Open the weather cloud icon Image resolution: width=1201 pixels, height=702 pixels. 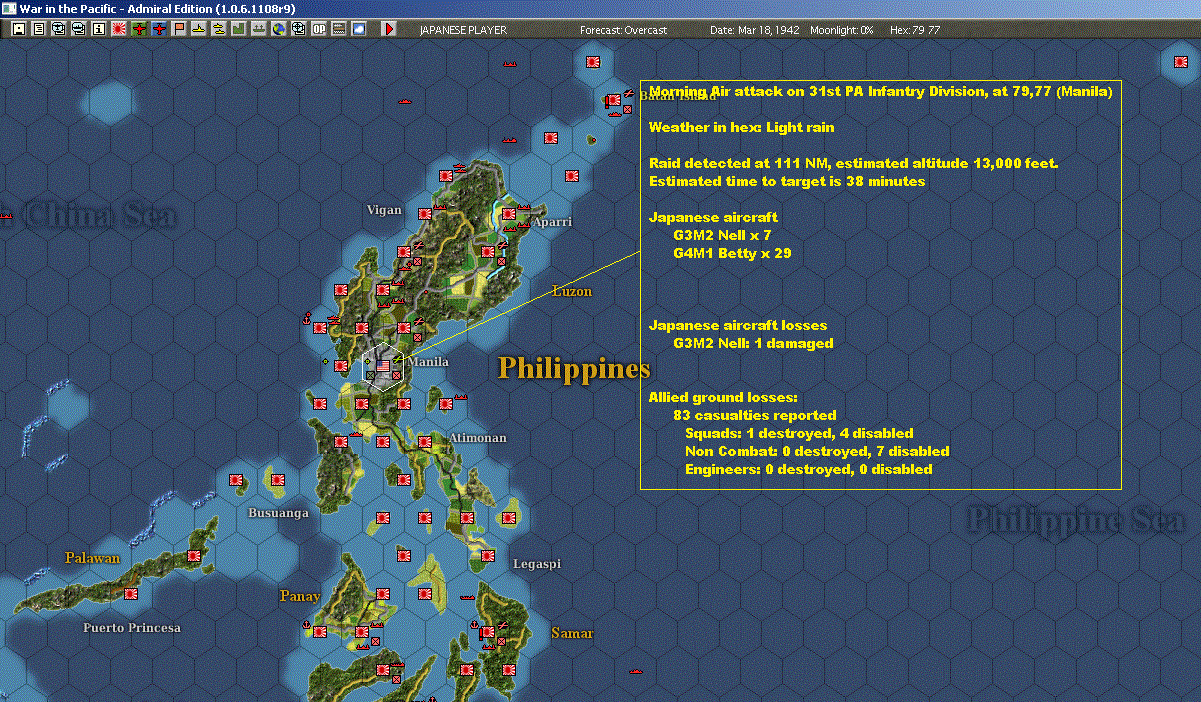coord(358,30)
